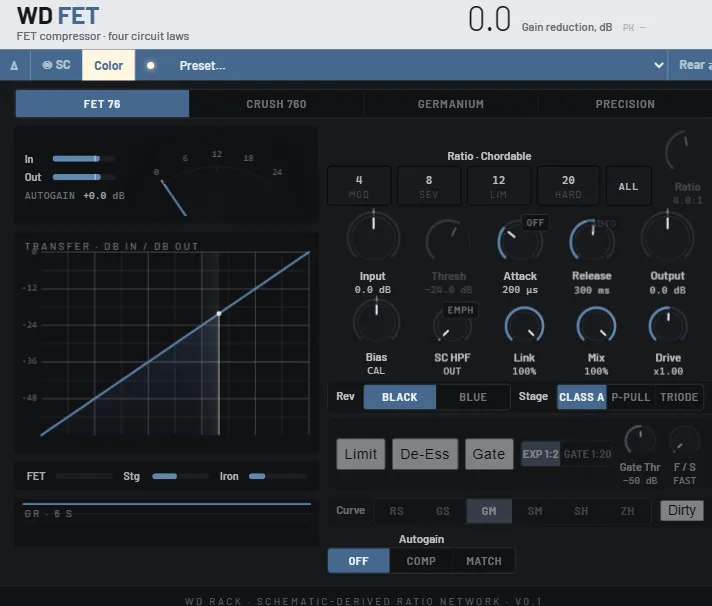The image size is (712, 606).
Task: Open the Rear panel button
Action: [x=690, y=65]
